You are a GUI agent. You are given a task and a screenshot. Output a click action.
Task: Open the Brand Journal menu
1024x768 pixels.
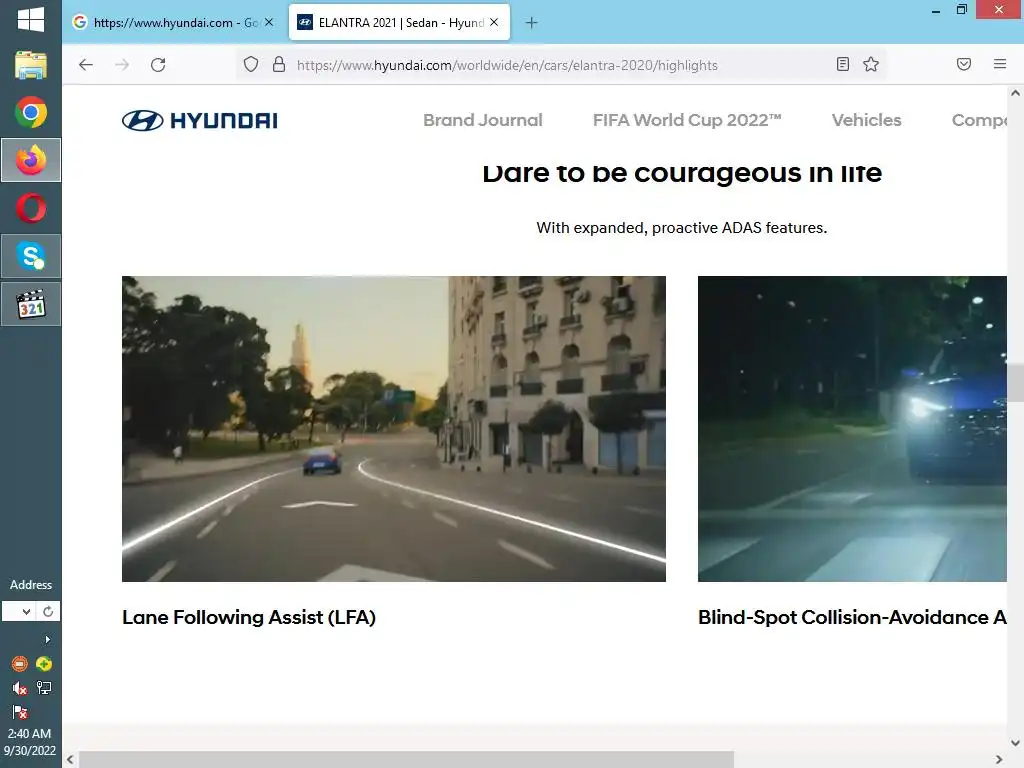[483, 120]
